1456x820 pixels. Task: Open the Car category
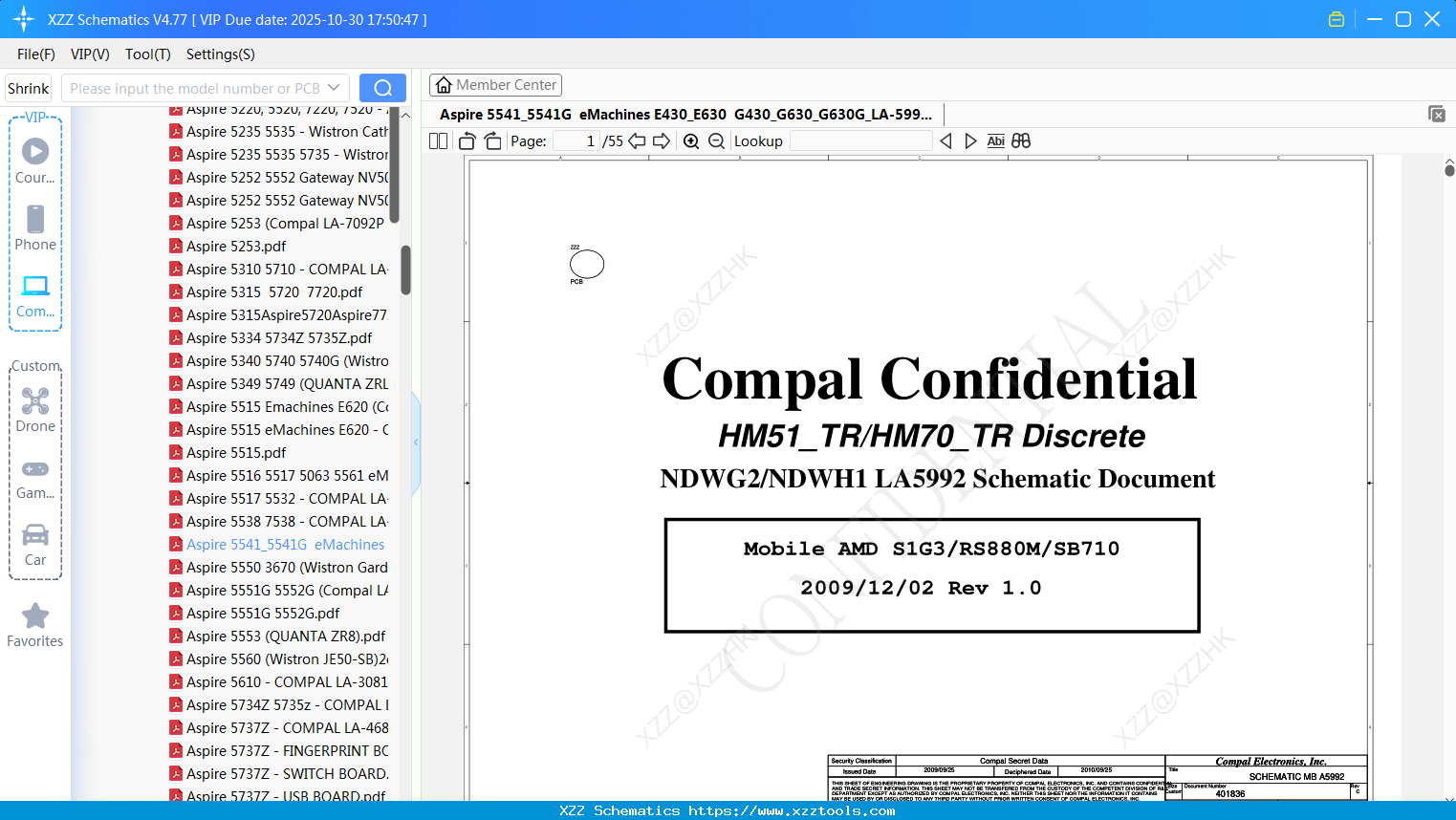[x=35, y=545]
